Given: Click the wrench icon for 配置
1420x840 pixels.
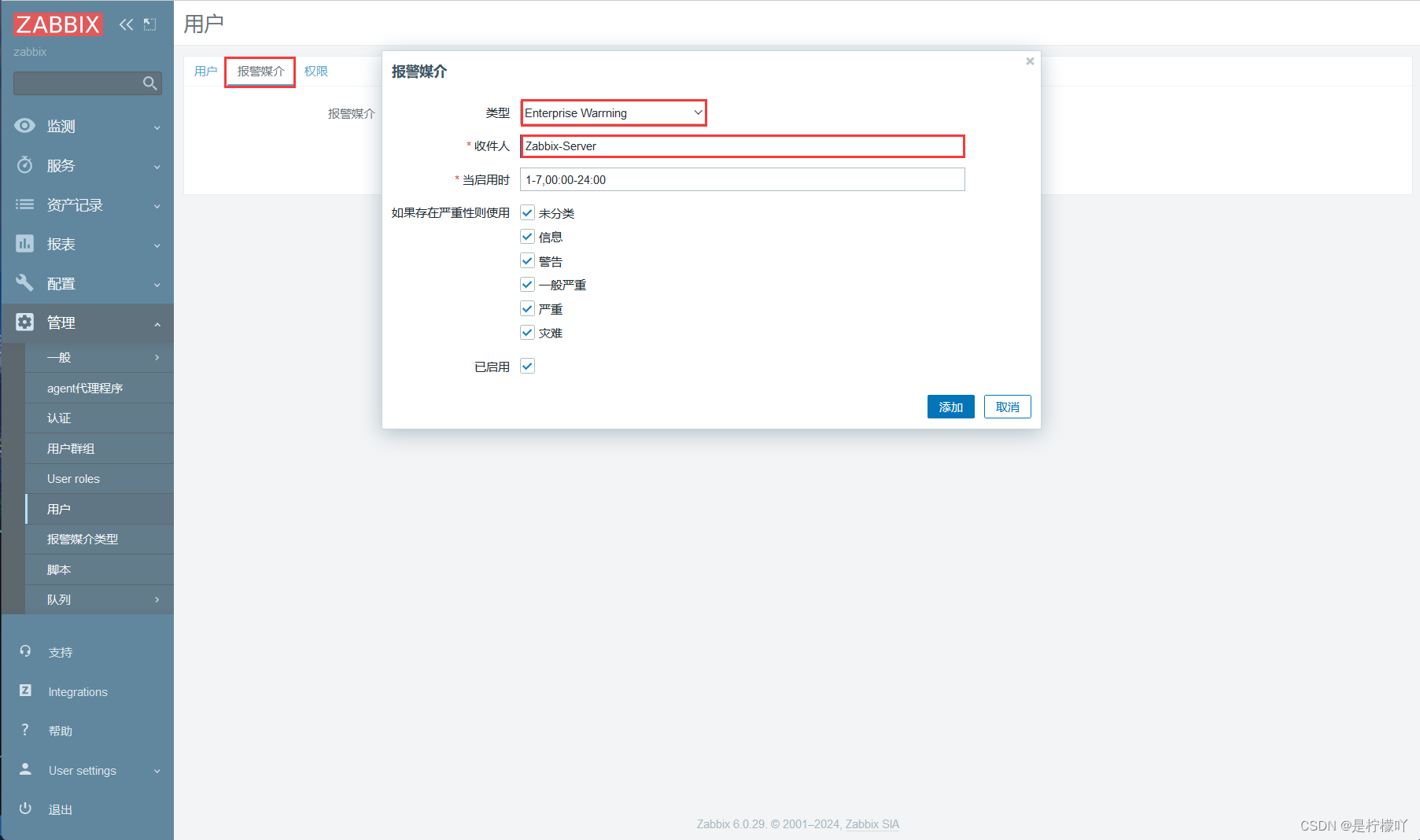Looking at the screenshot, I should pyautogui.click(x=24, y=283).
